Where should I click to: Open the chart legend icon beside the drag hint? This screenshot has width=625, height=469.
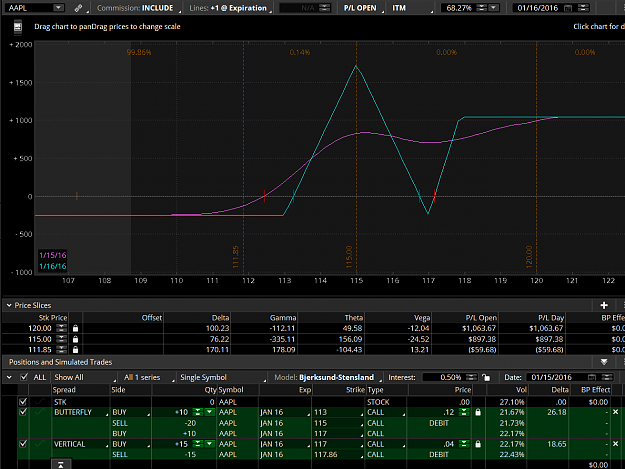pyautogui.click(x=18, y=27)
